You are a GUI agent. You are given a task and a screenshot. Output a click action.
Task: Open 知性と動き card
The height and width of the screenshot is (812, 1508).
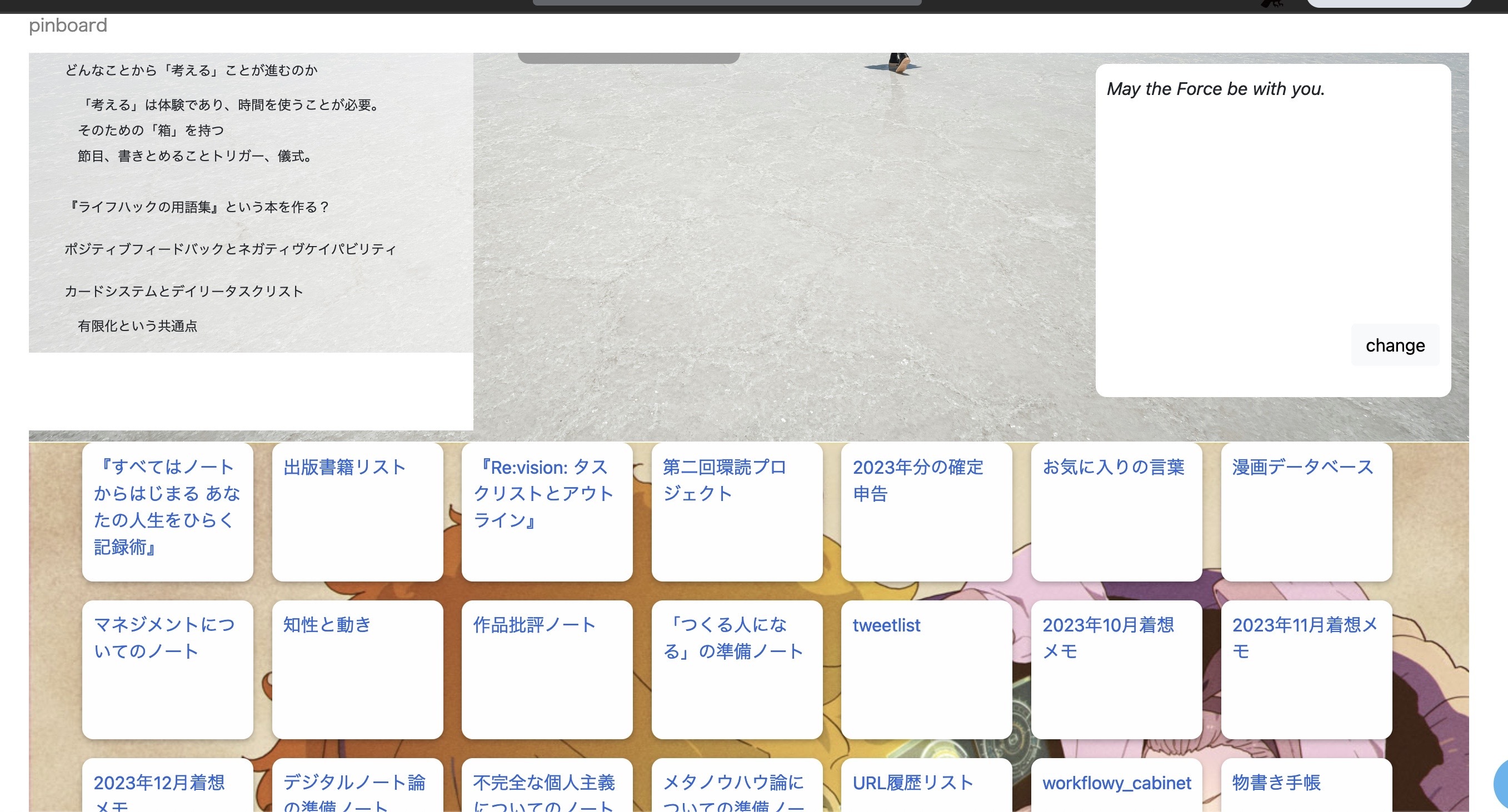pos(327,625)
